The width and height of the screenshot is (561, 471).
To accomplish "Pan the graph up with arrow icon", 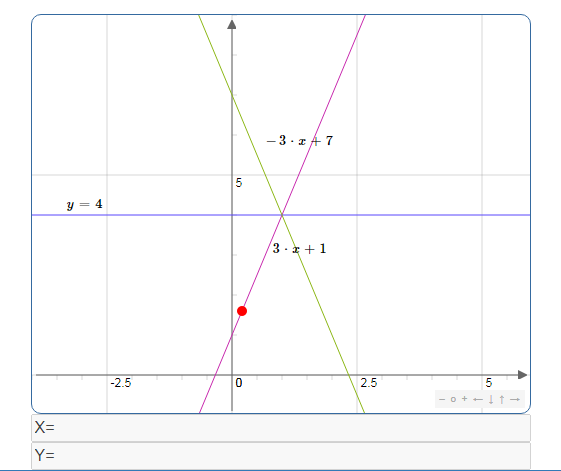I will point(502,399).
